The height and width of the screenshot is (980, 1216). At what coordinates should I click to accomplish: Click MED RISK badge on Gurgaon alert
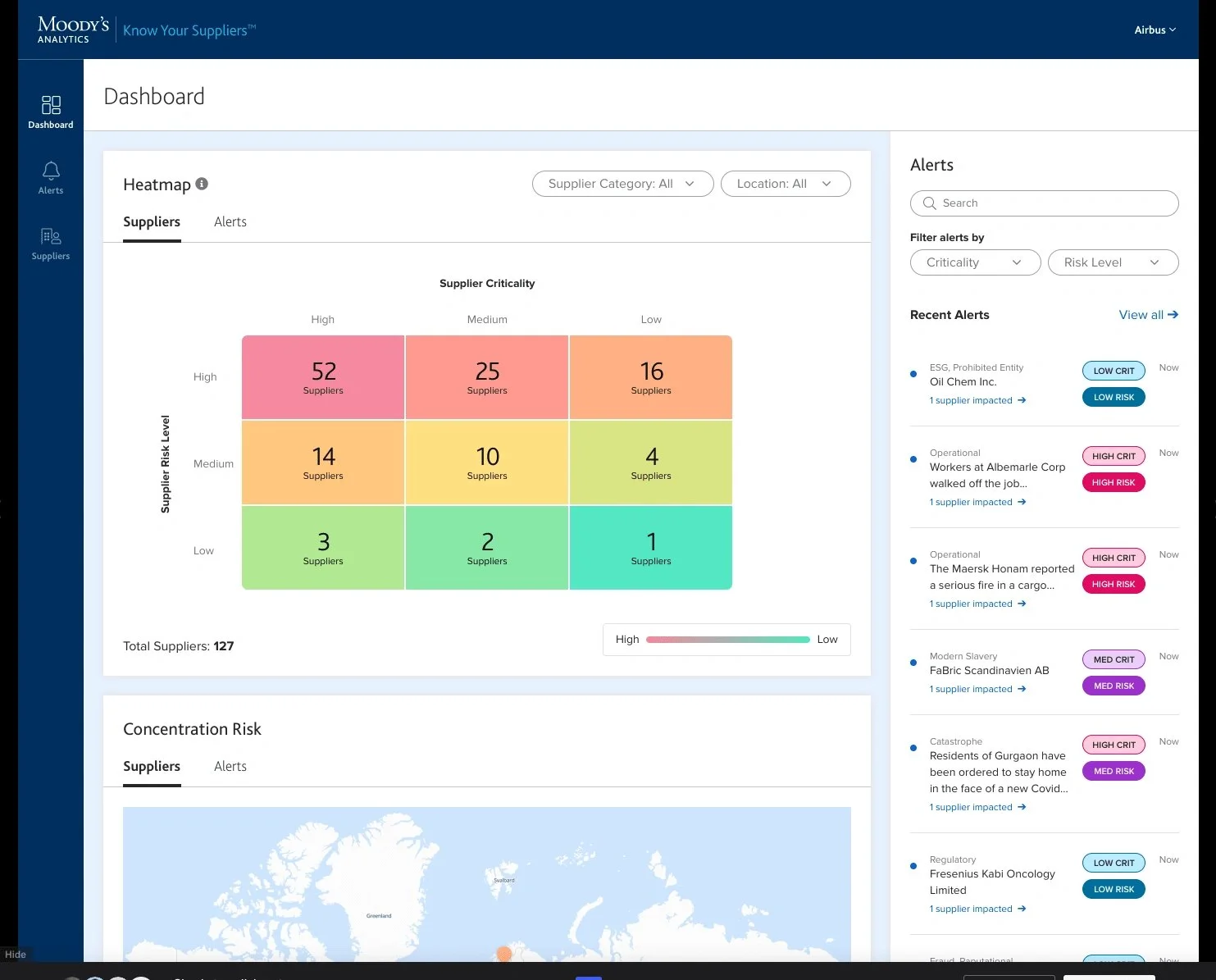tap(1114, 771)
